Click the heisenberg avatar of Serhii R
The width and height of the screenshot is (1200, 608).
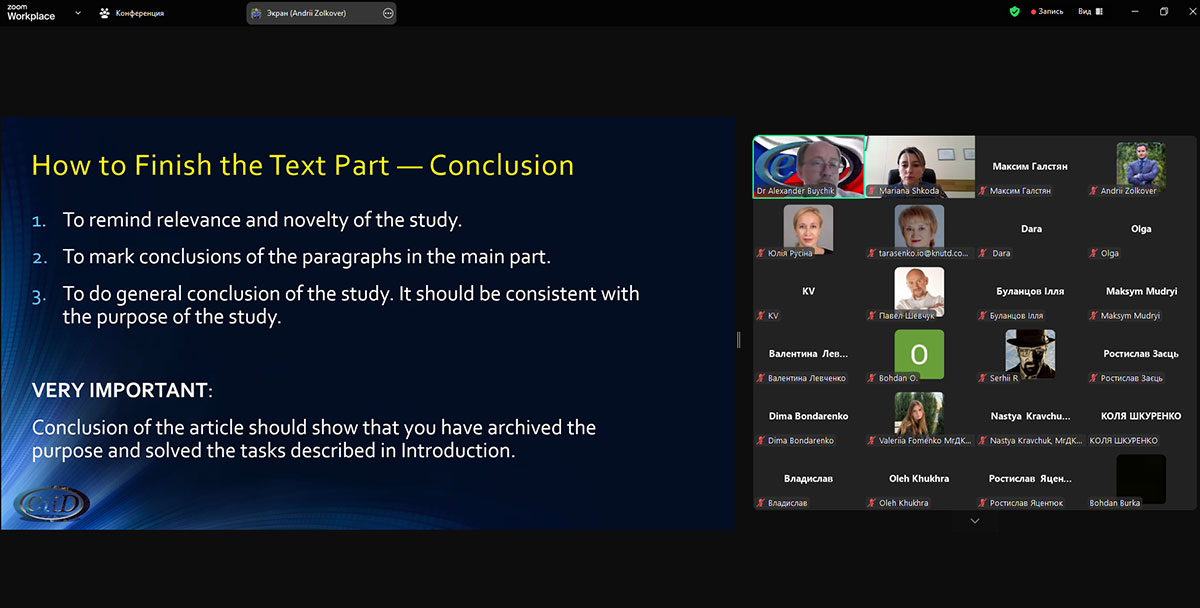pos(1030,352)
